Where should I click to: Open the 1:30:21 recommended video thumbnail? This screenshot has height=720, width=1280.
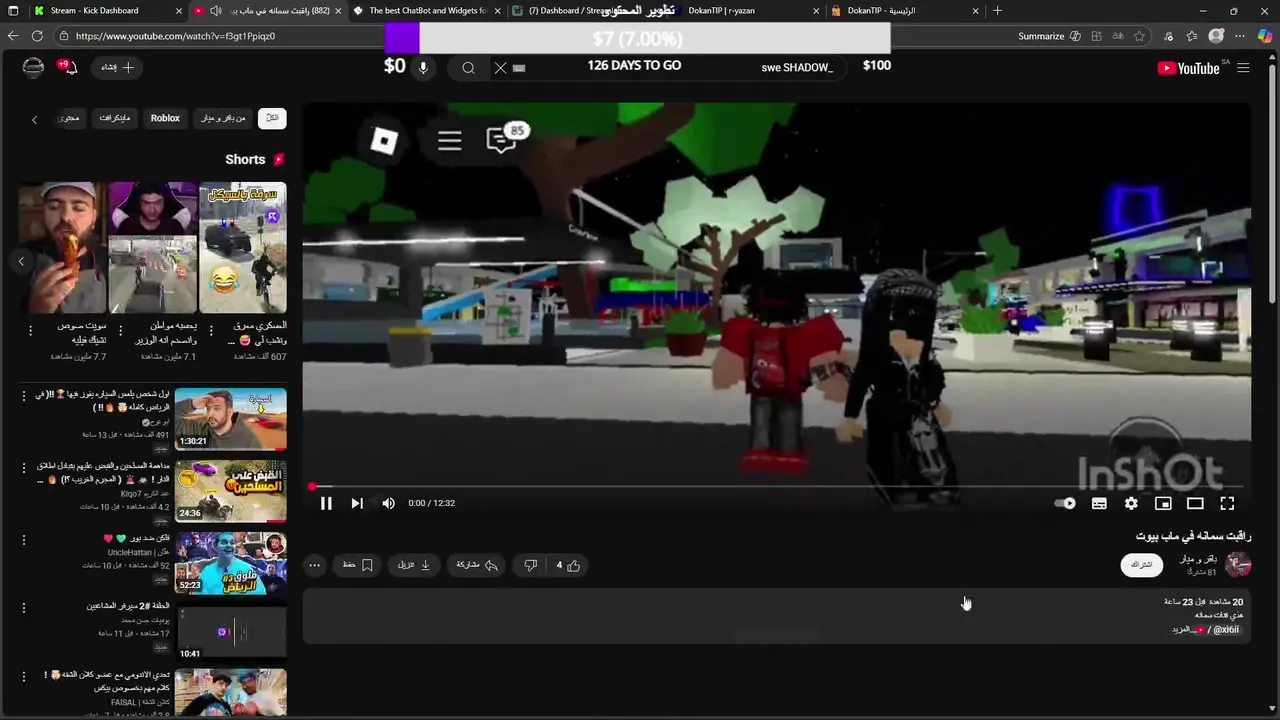(x=231, y=419)
